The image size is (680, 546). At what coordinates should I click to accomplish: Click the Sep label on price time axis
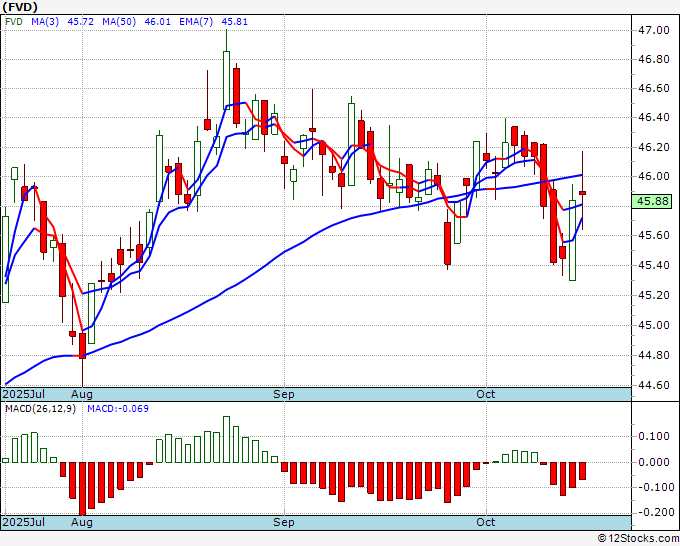pyautogui.click(x=284, y=395)
